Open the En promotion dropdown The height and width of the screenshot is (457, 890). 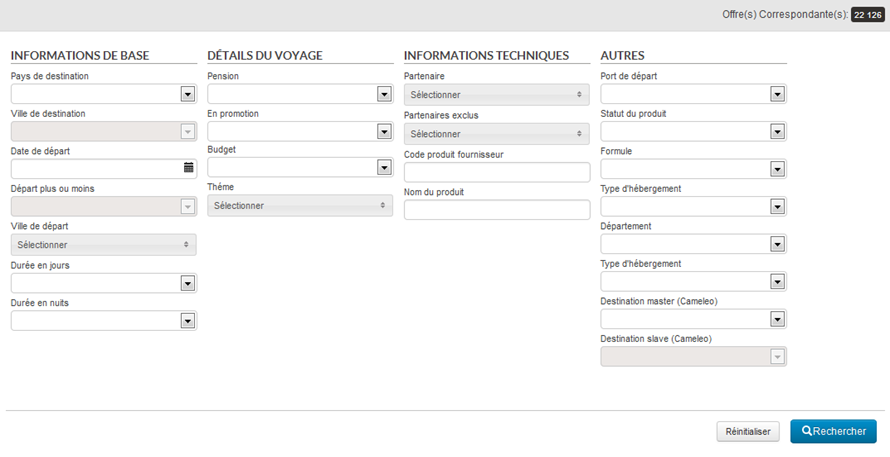[384, 131]
